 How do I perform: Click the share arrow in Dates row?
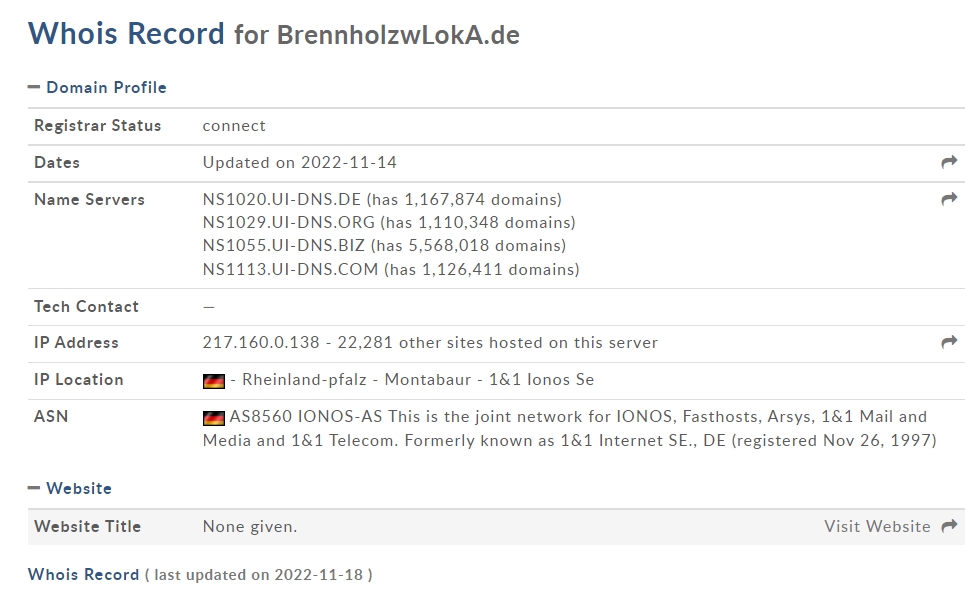(x=949, y=162)
